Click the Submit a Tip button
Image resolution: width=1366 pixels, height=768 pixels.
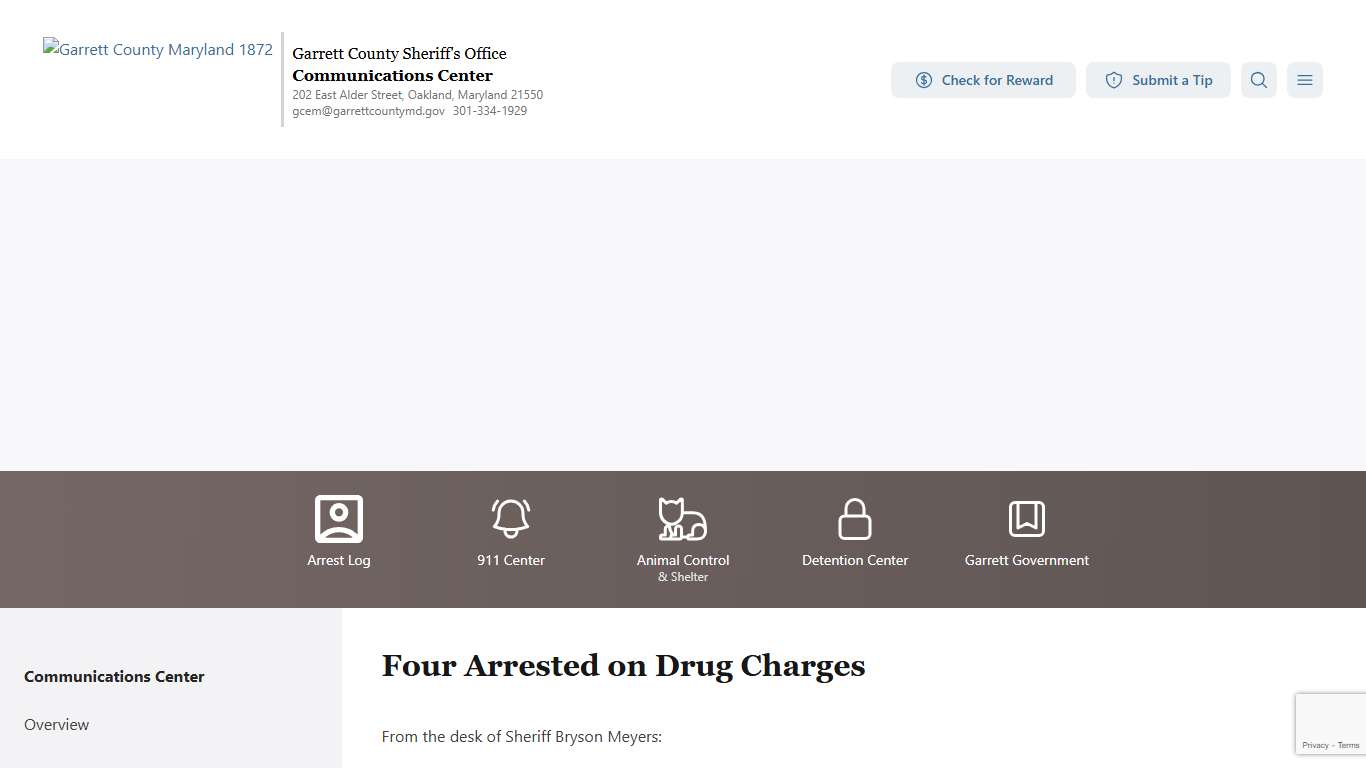coord(1158,80)
